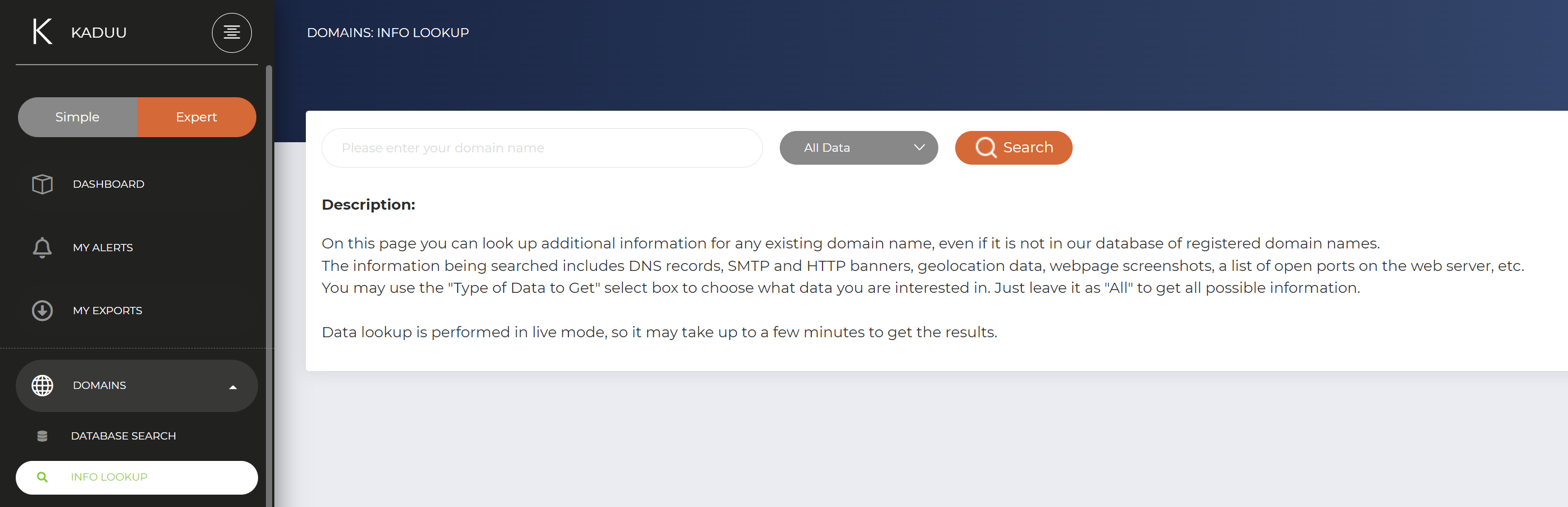1568x507 pixels.
Task: Switch to Simple mode
Action: [x=78, y=117]
